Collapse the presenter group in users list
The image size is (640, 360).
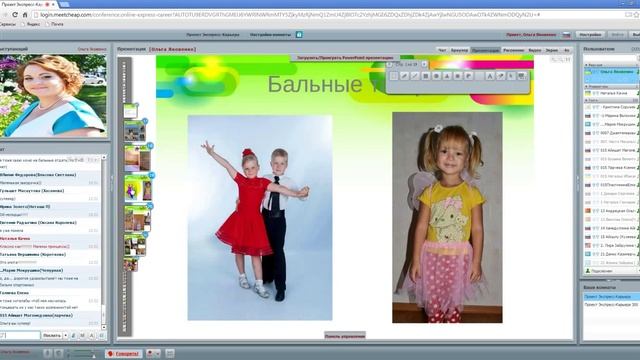pyautogui.click(x=587, y=65)
